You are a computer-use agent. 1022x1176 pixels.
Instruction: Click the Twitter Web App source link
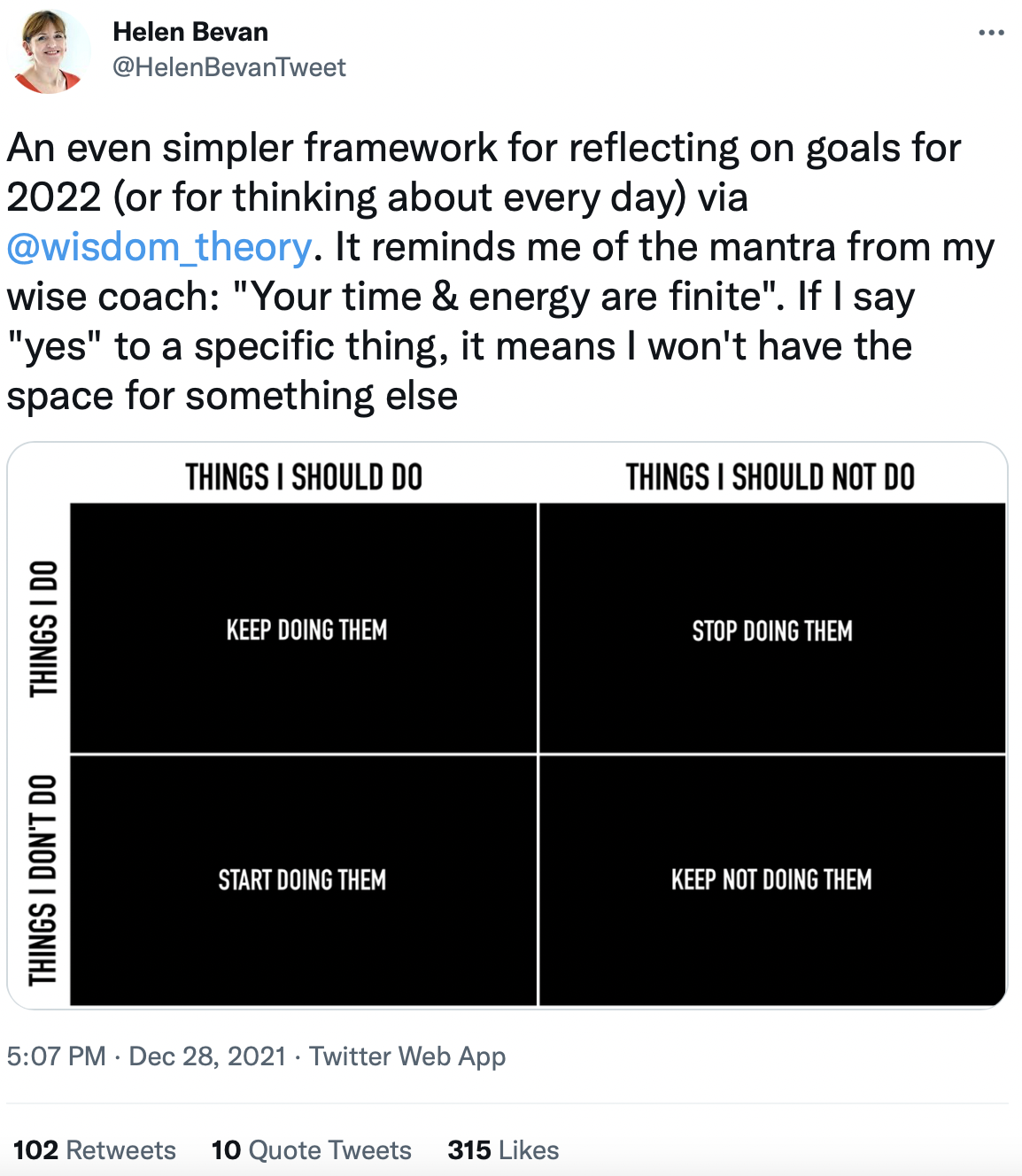pyautogui.click(x=407, y=1056)
